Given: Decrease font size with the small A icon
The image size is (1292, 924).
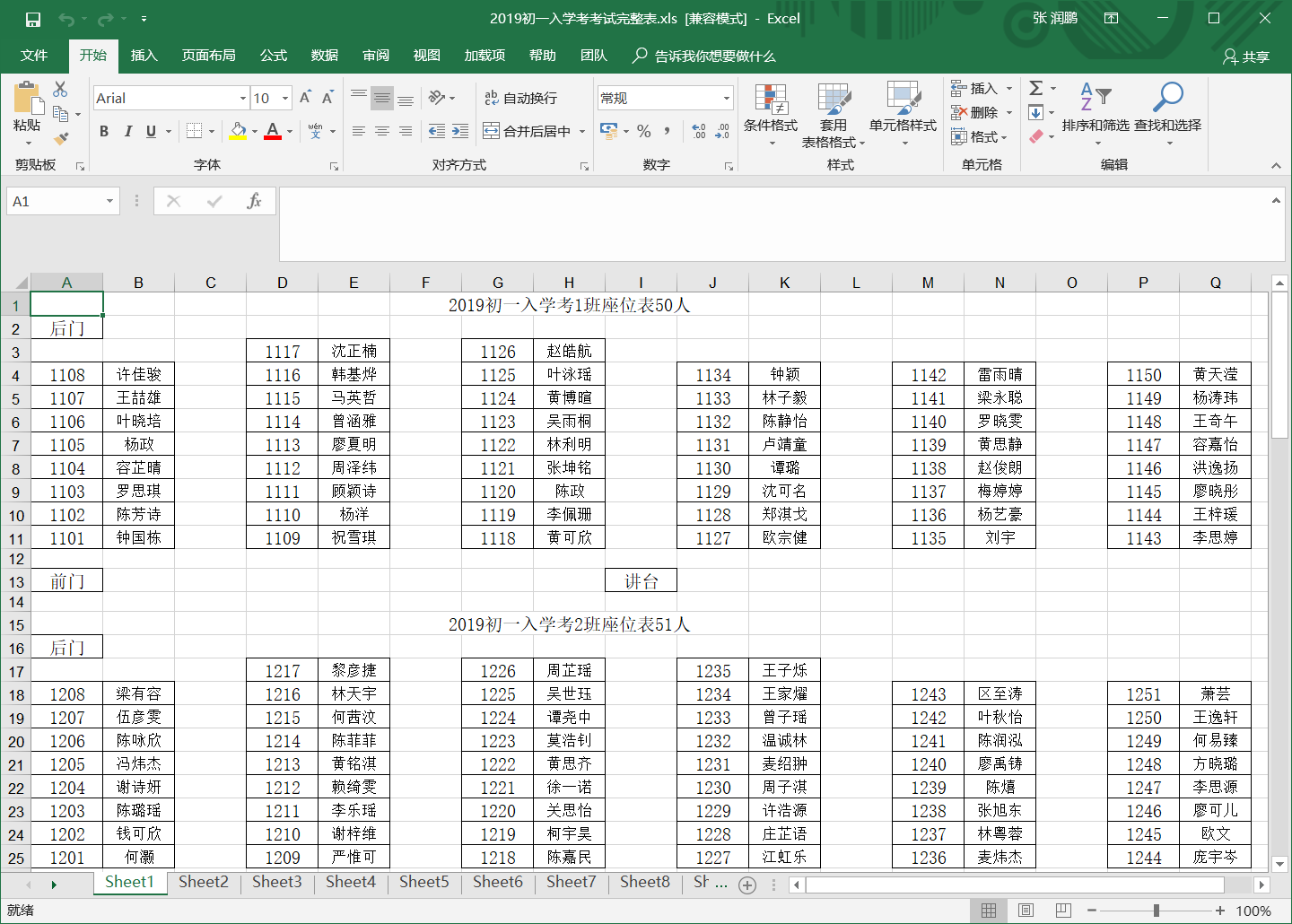Looking at the screenshot, I should [x=327, y=98].
